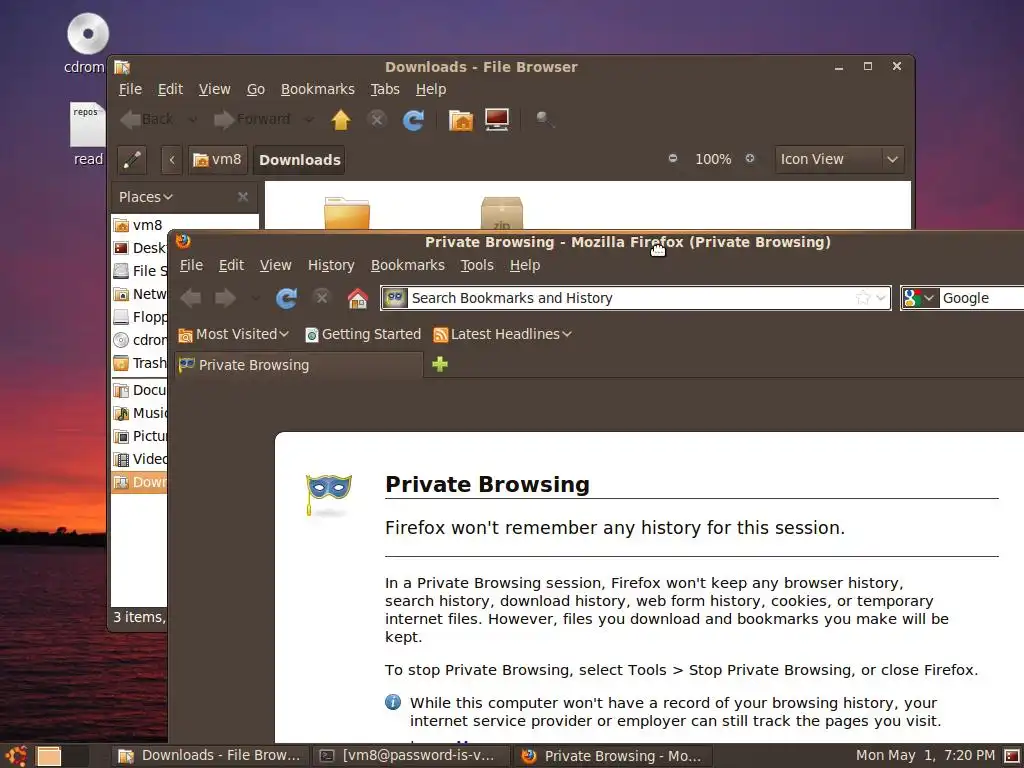Click the Ubuntu main menu icon in the panel

click(16, 756)
